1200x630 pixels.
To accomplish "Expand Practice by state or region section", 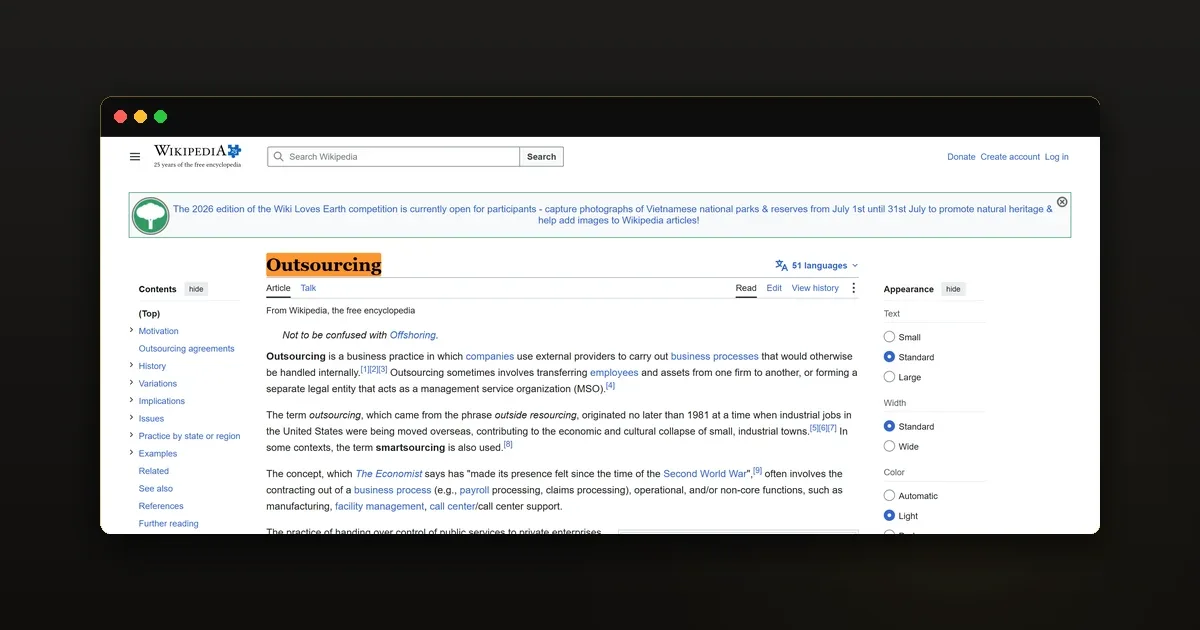I will 131,435.
